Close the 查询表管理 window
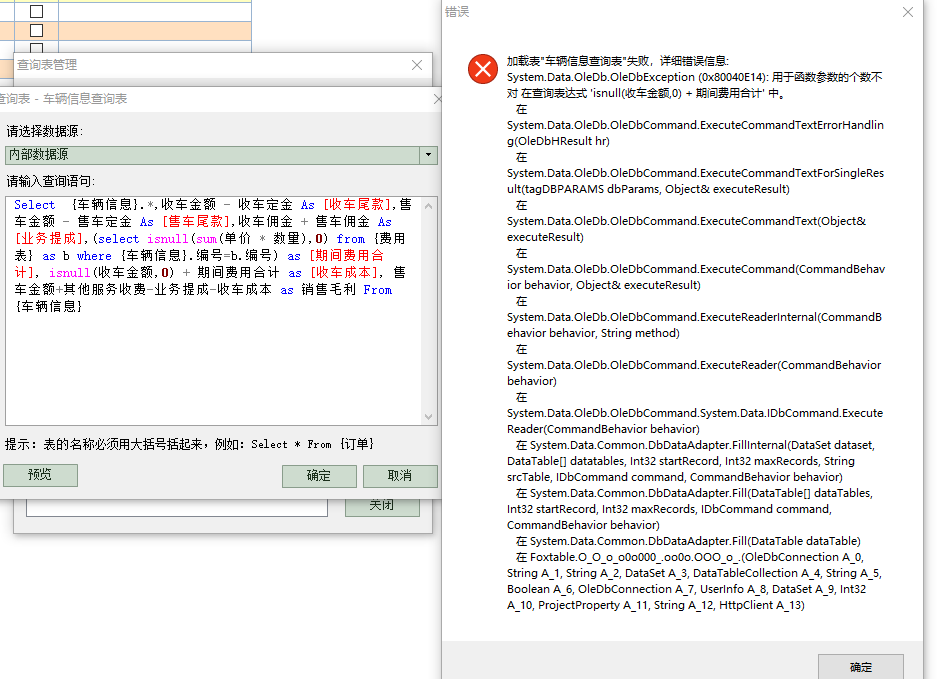This screenshot has width=950, height=679. point(417,65)
